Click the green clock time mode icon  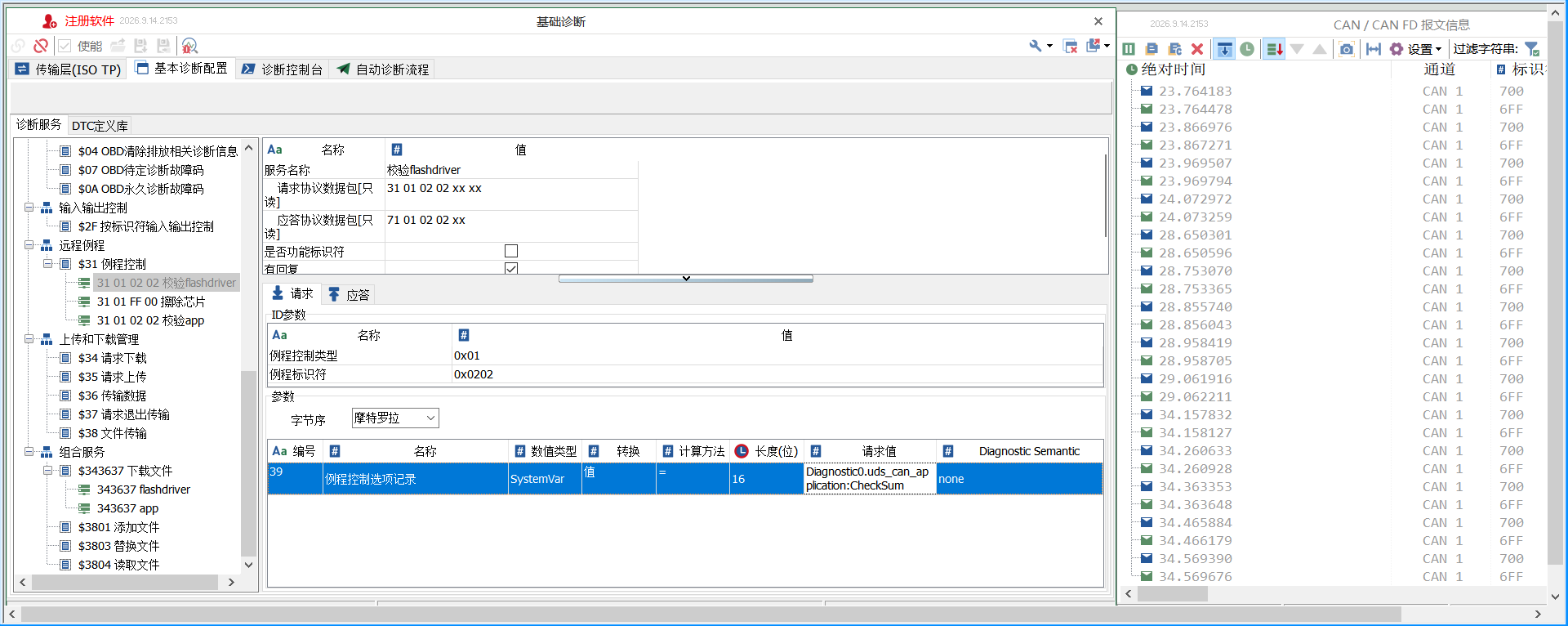click(x=1247, y=49)
